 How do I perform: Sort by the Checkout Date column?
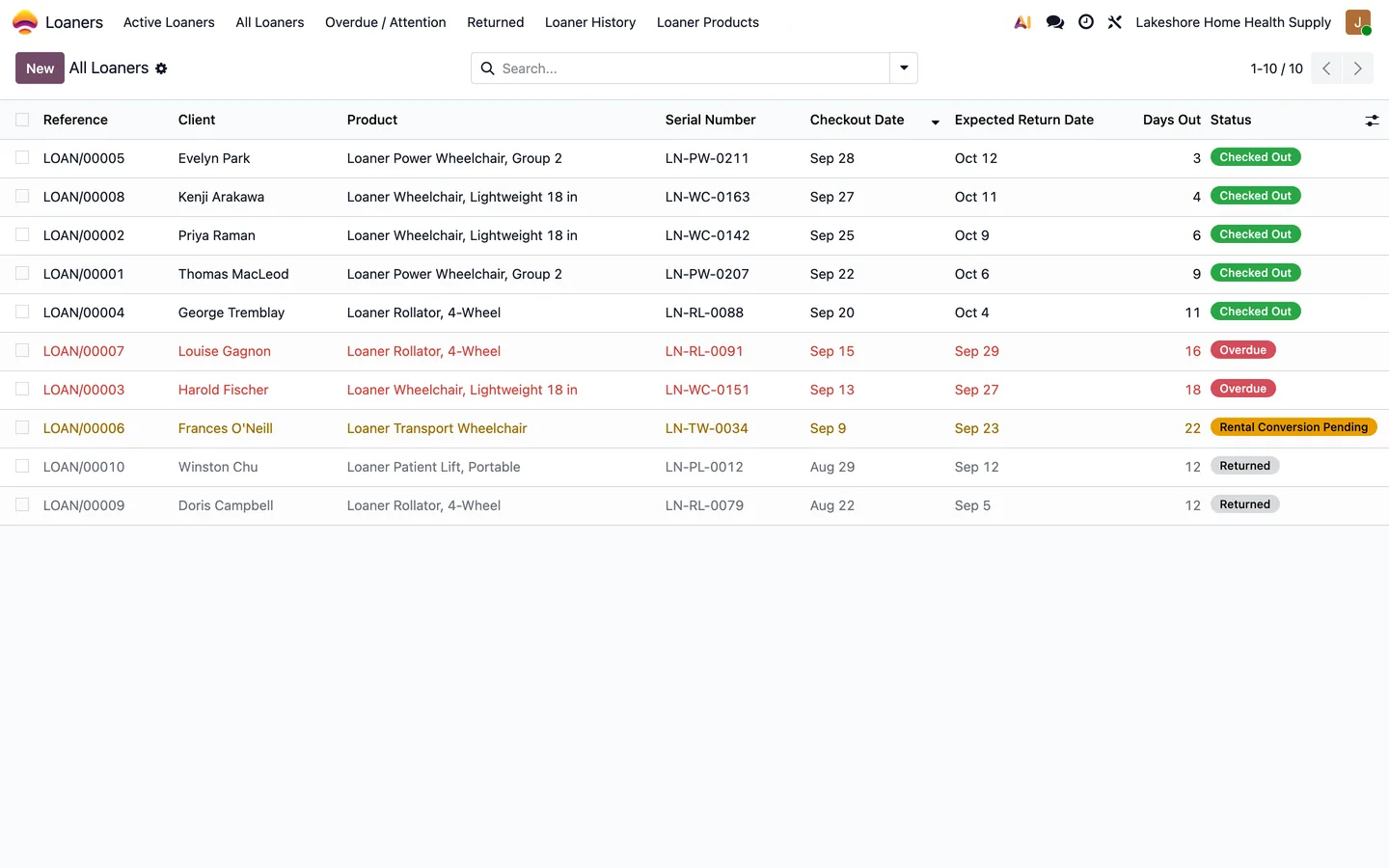tap(857, 120)
